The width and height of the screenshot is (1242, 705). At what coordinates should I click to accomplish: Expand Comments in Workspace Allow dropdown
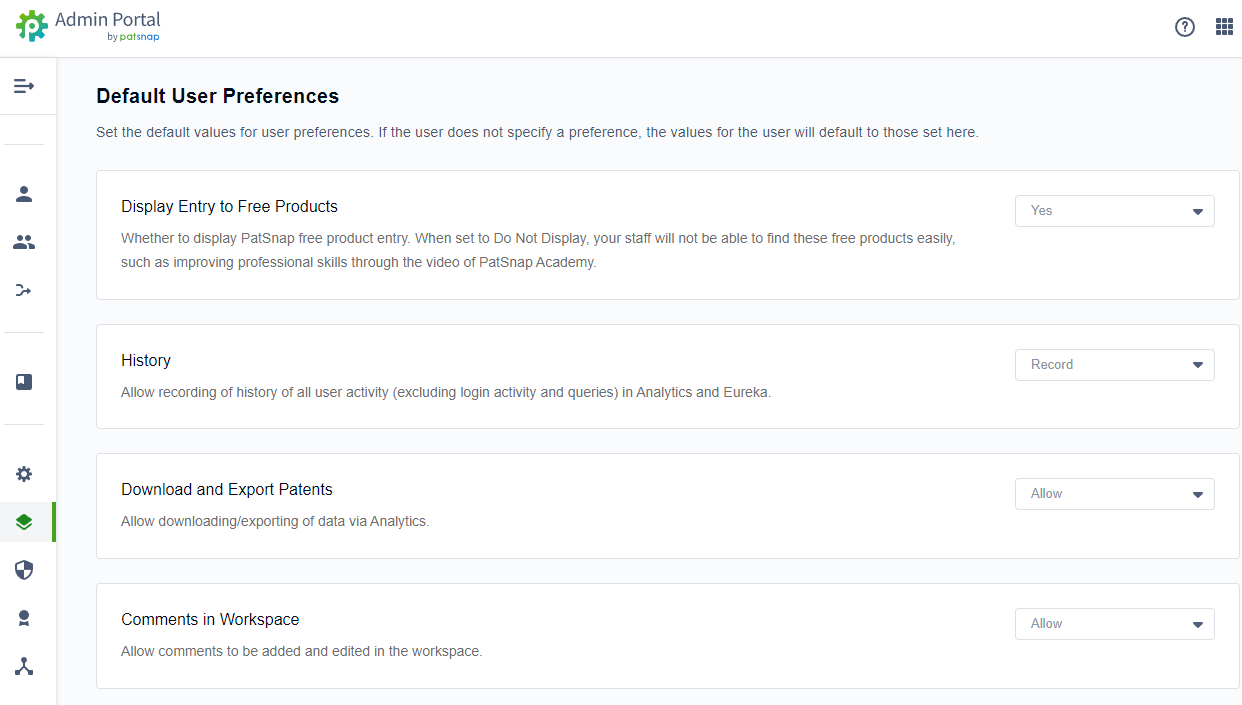(1114, 624)
